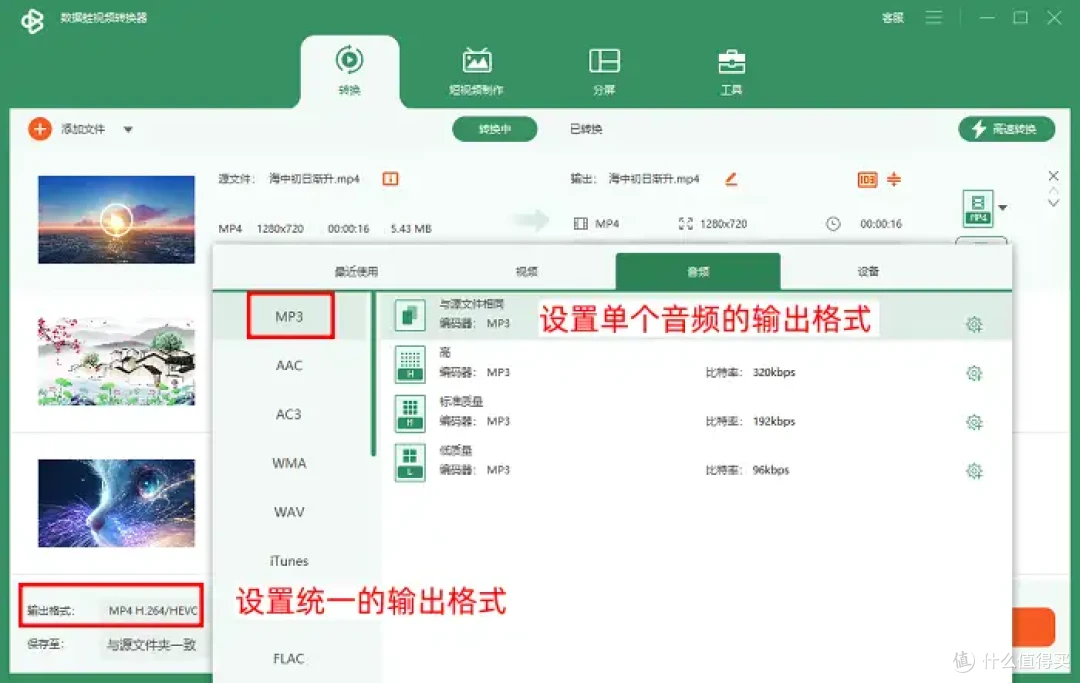1080x683 pixels.
Task: Click the orange compress/split icon
Action: click(894, 179)
